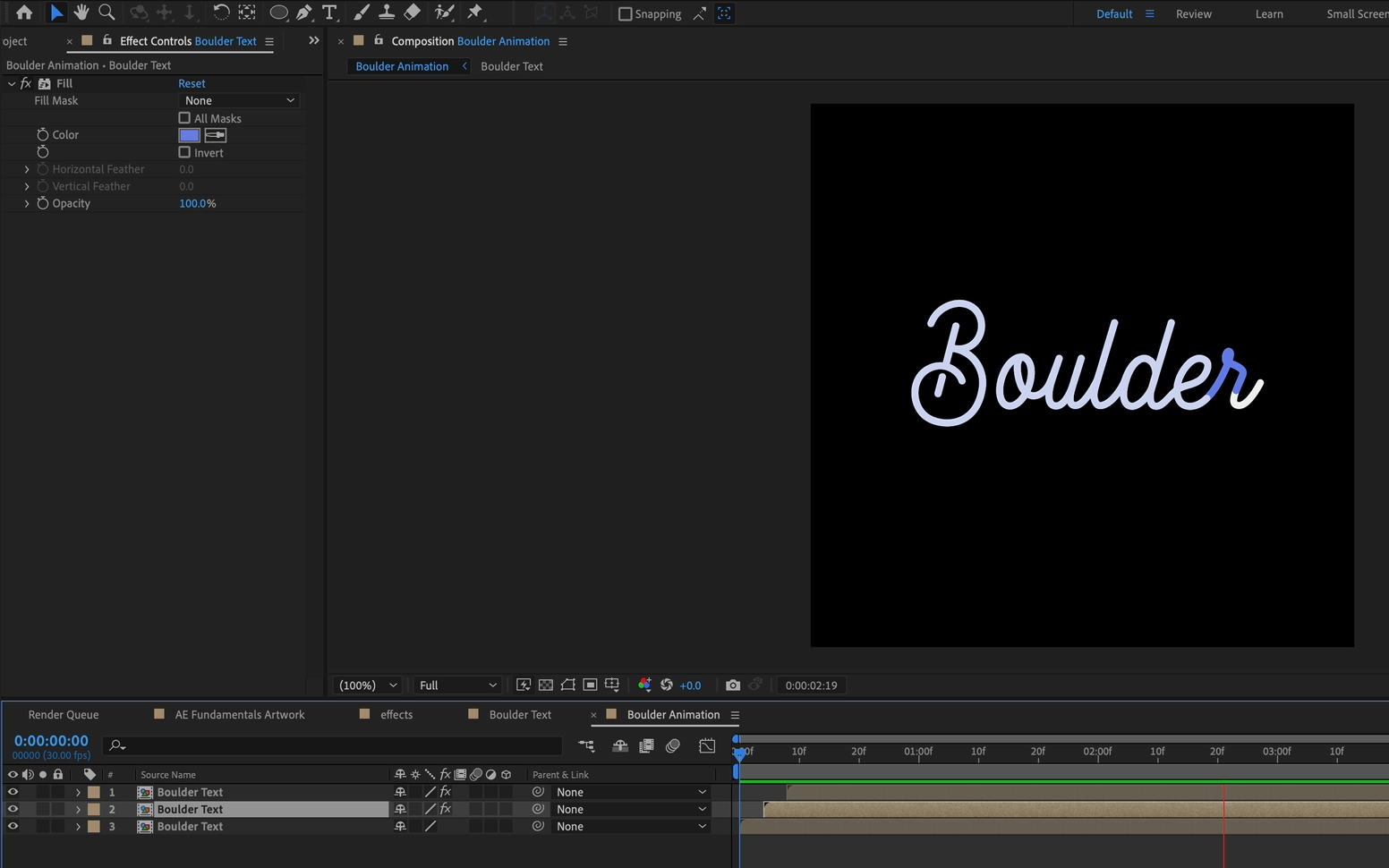Open the magnification ratio dropdown
Screen dimensions: 1389x868
tap(366, 685)
